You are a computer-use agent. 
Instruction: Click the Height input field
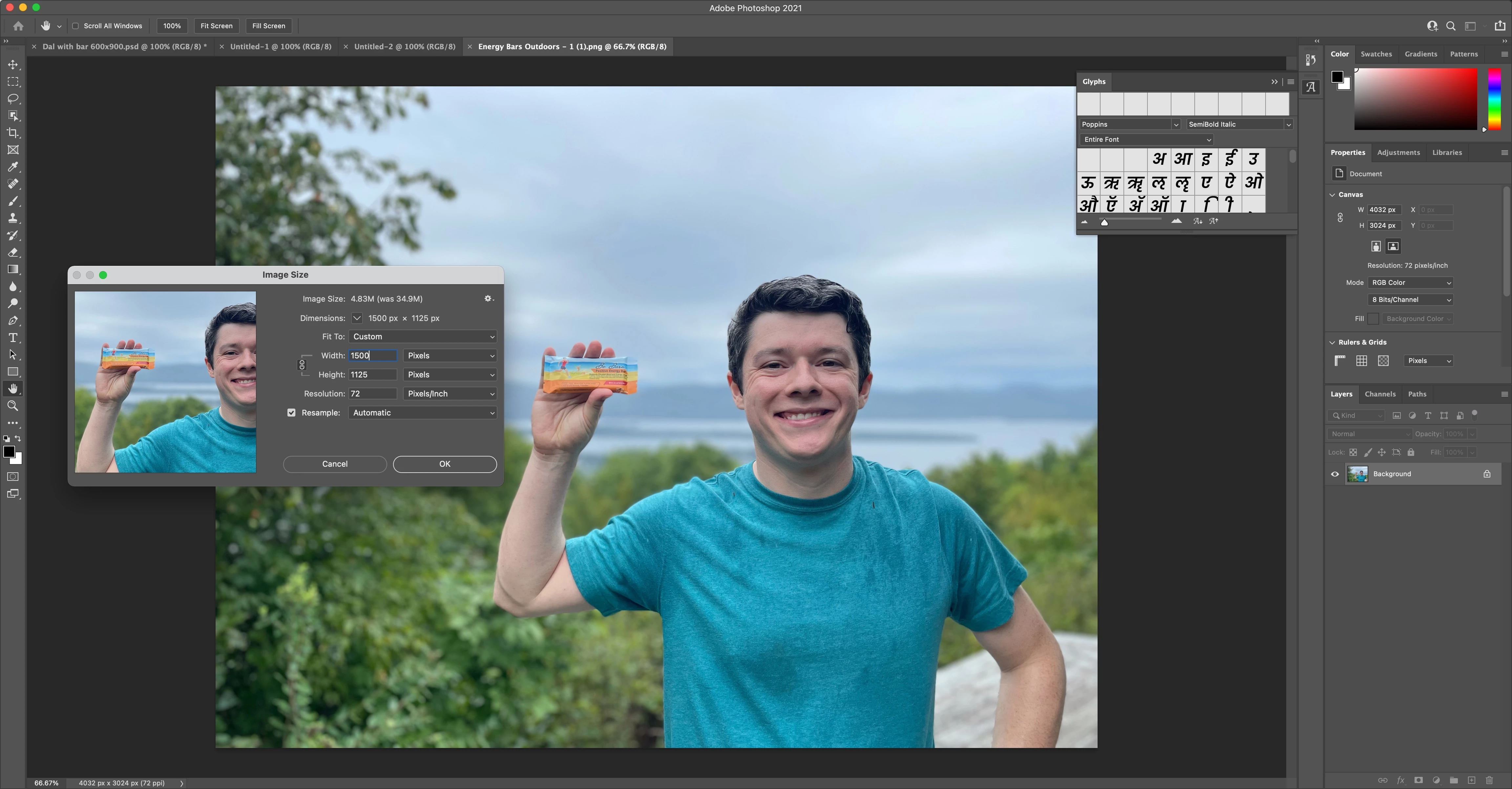(372, 374)
